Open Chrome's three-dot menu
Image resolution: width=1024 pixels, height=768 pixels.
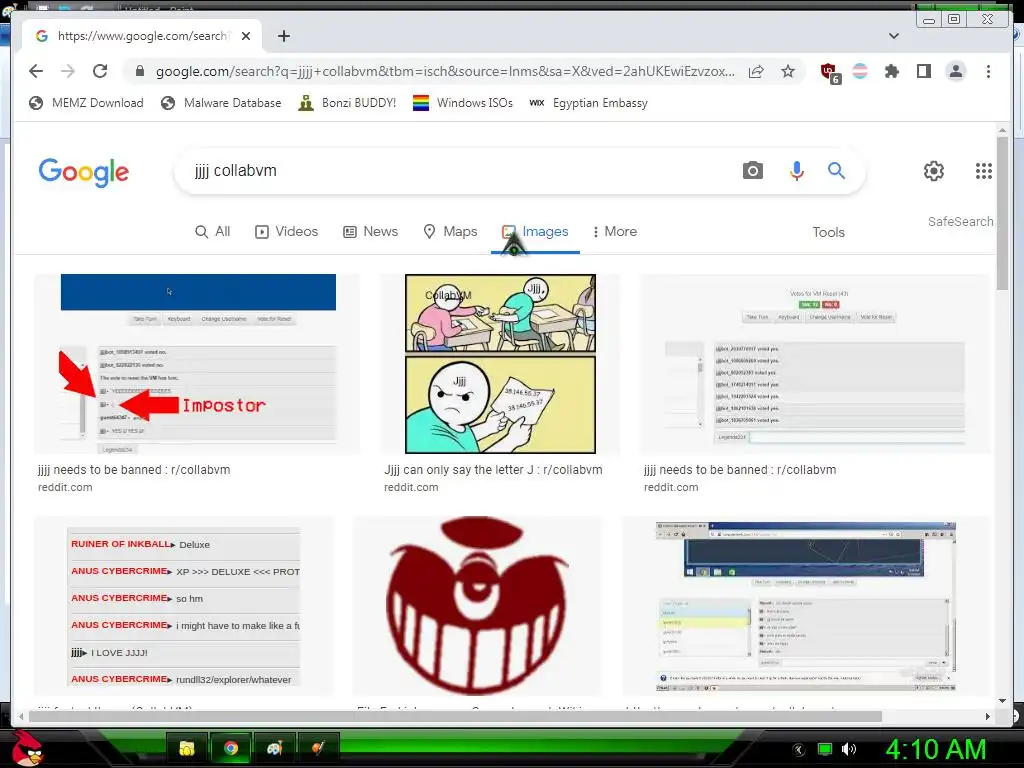(x=988, y=71)
